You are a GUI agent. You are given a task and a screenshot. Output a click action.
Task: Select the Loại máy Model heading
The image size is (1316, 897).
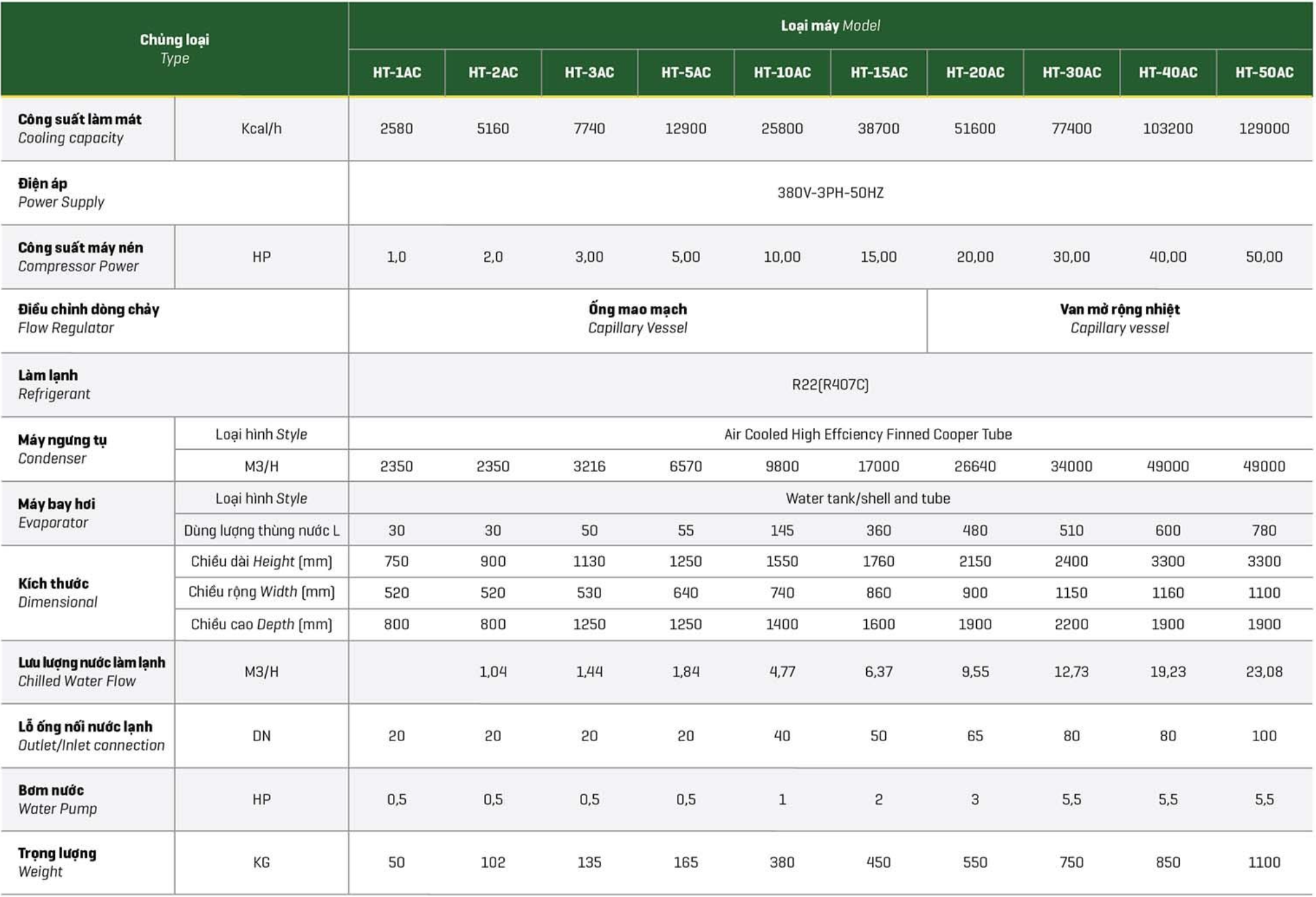coord(830,26)
